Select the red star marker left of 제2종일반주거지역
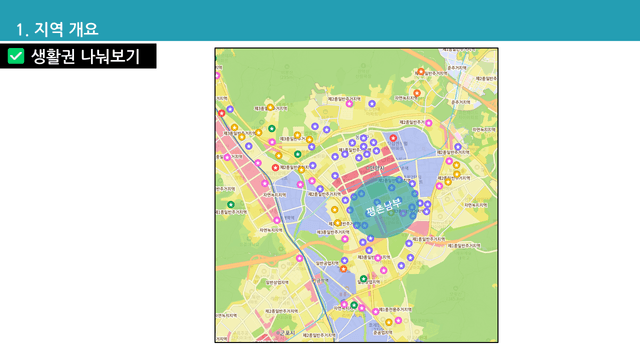640x360 pixels. click(x=276, y=168)
